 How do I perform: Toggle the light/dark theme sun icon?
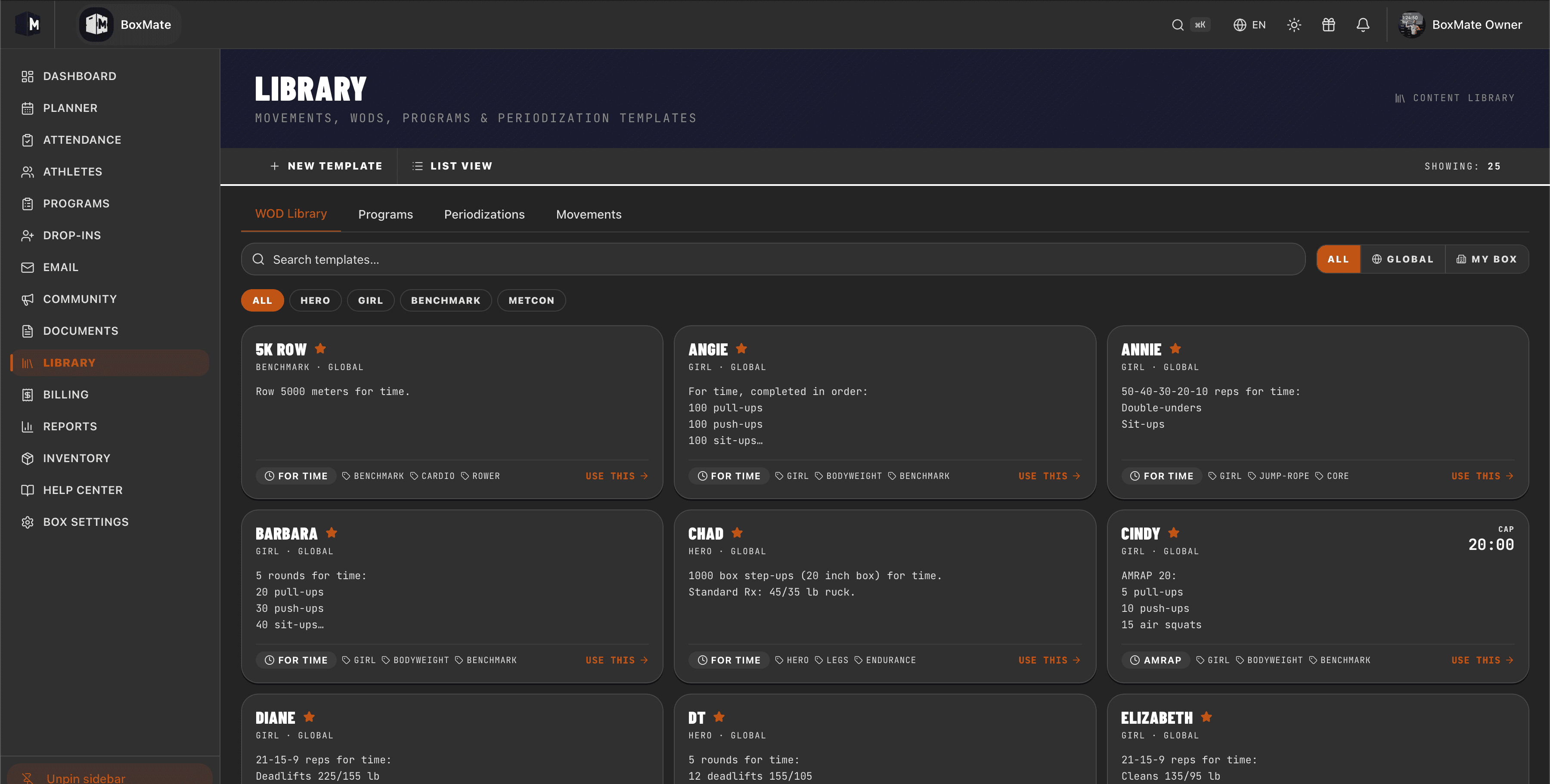[x=1294, y=25]
